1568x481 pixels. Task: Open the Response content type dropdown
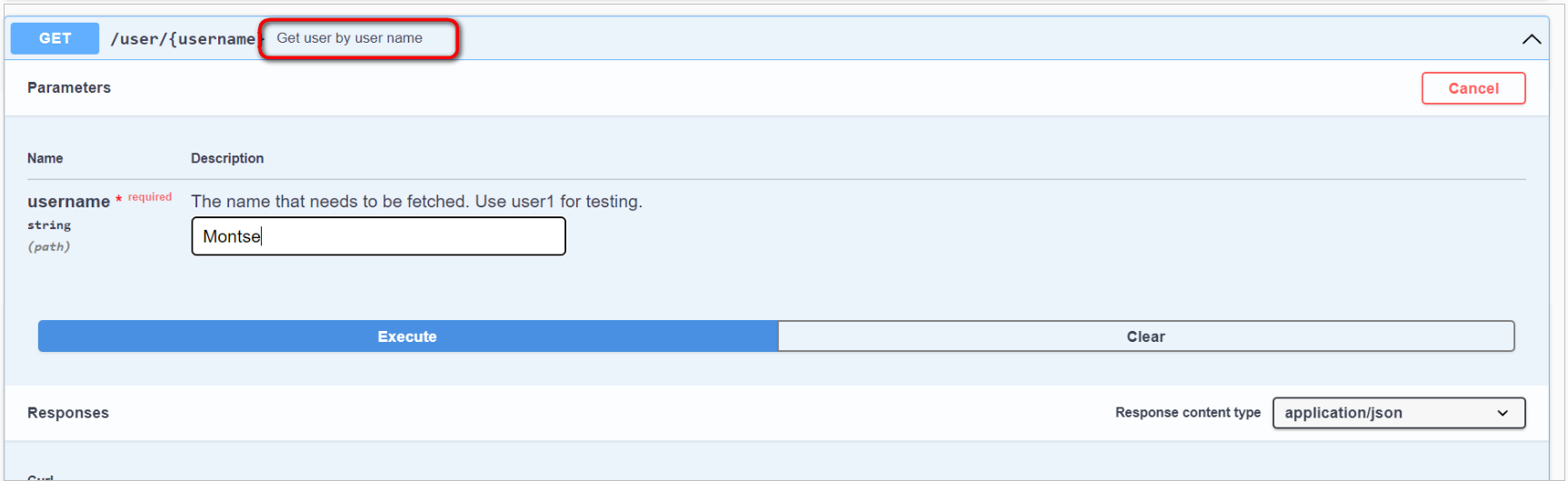click(1398, 413)
